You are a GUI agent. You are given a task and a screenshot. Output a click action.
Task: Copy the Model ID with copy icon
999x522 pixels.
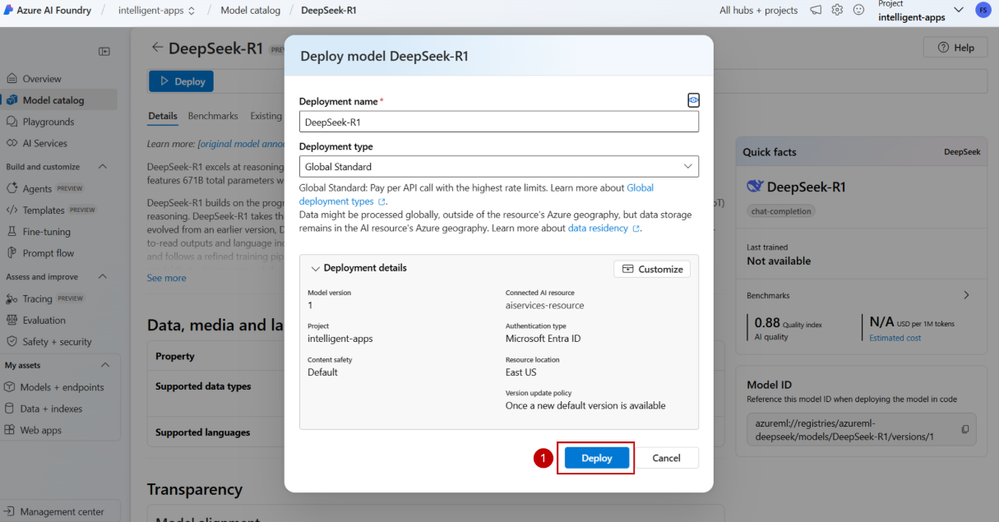pos(965,430)
